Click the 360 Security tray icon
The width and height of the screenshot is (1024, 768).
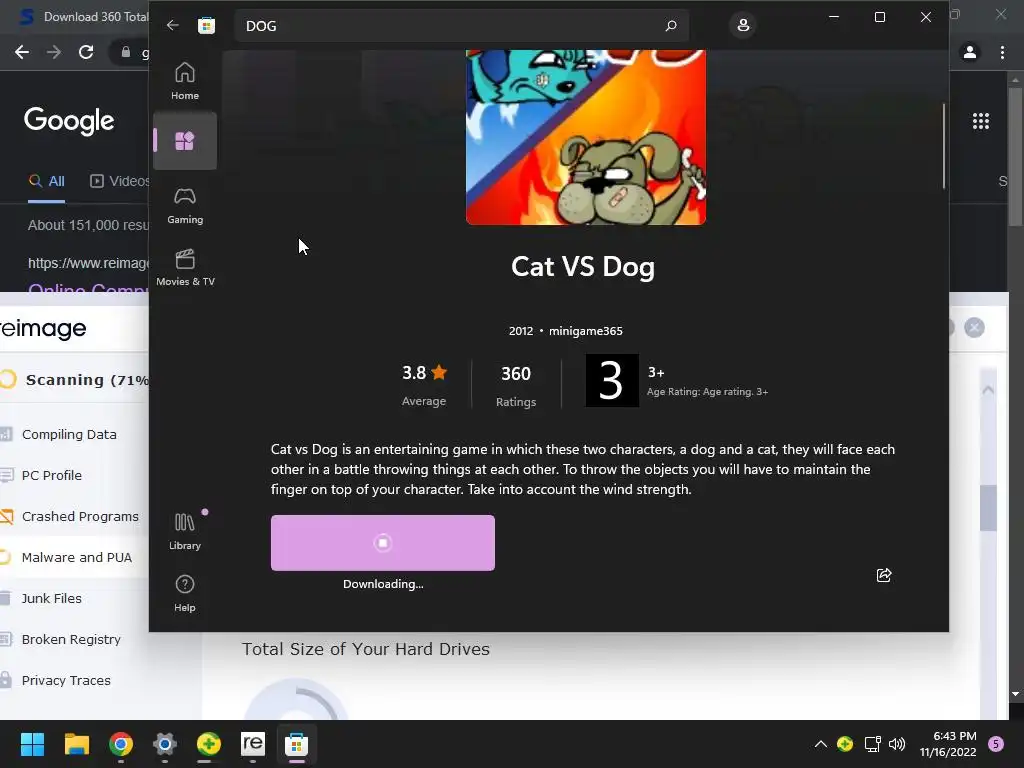845,744
